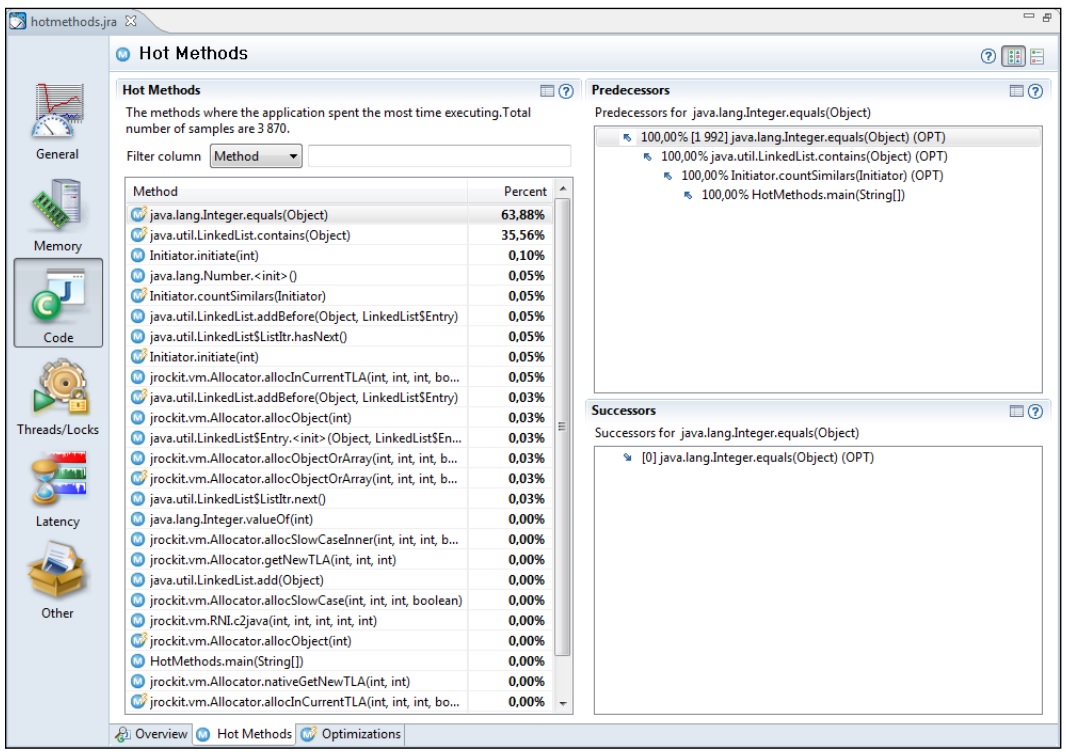The width and height of the screenshot is (1066, 755).
Task: Click method icon beside java.util.LinkedList.contains(Object) row
Action: pos(139,235)
